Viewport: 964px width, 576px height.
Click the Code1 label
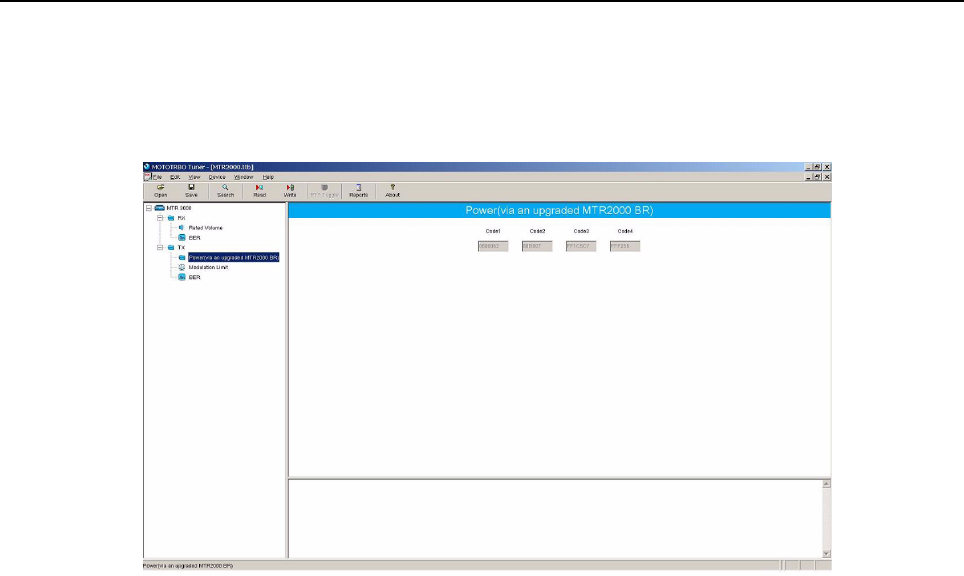[x=493, y=231]
